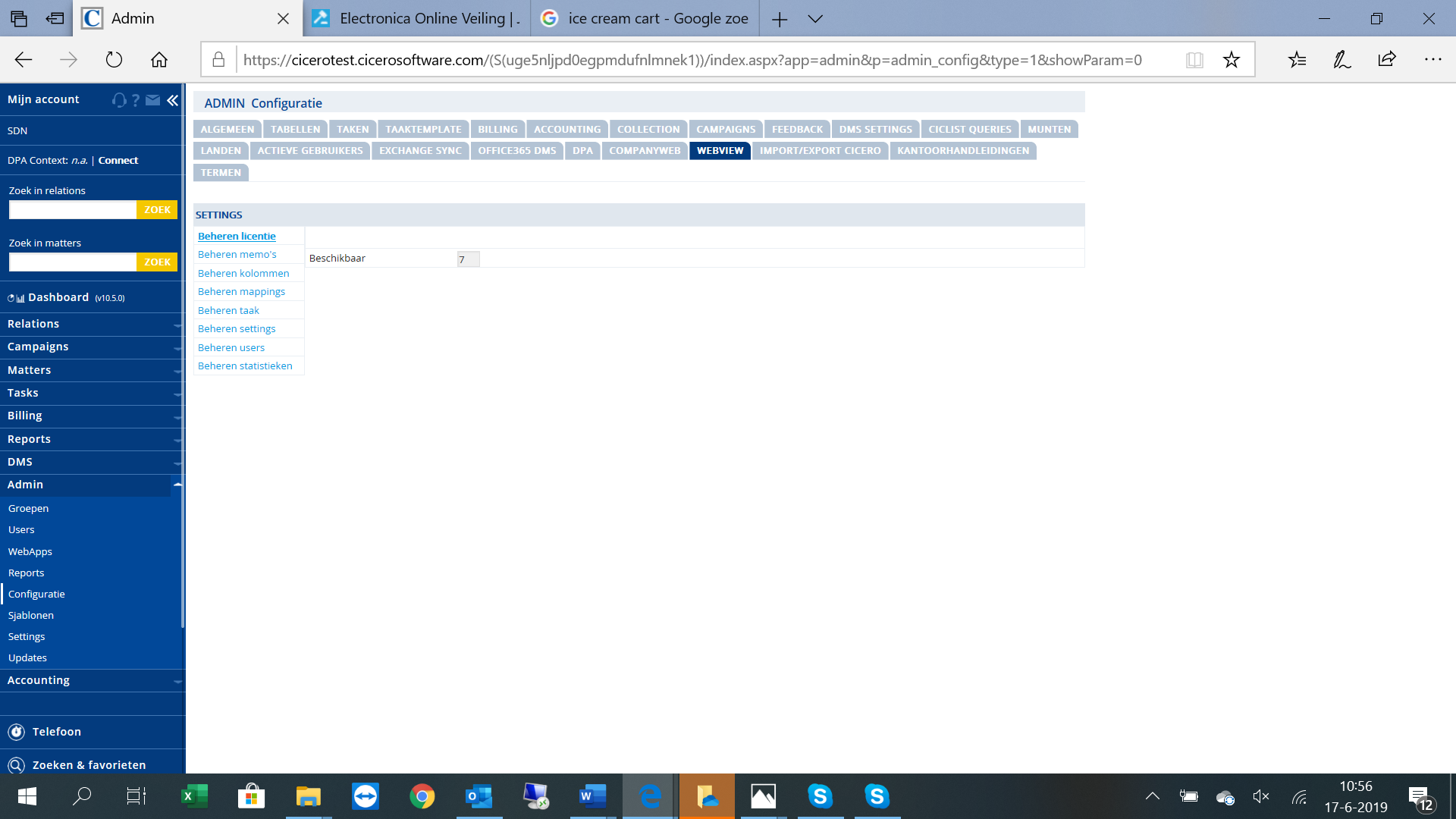Open Dashboard from sidebar
This screenshot has height=819, width=1456.
[x=58, y=297]
